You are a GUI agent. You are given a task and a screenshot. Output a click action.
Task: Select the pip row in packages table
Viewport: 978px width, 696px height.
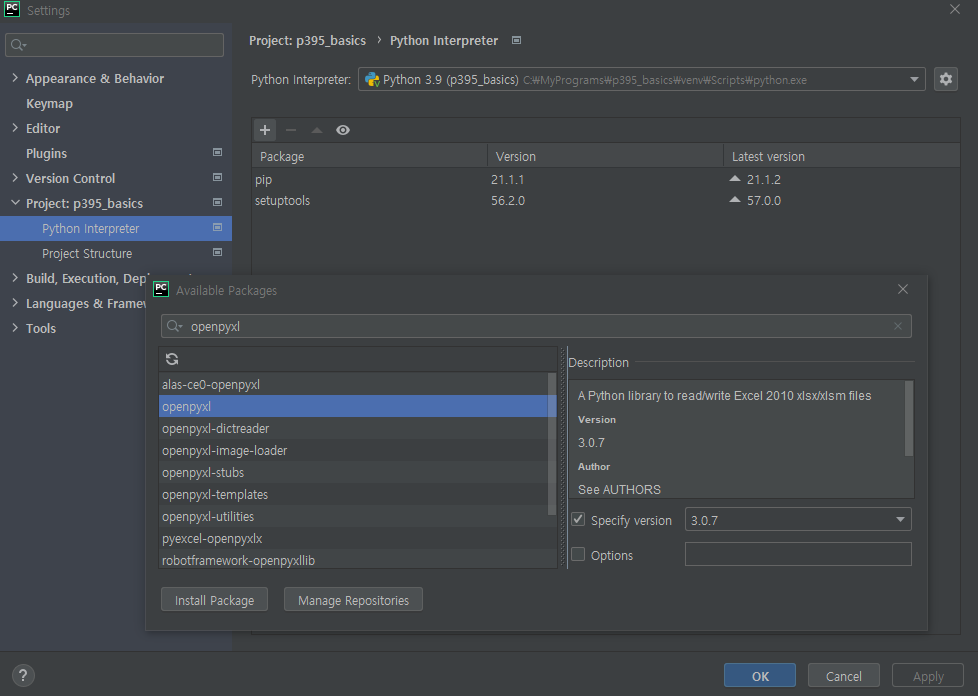tap(605, 179)
